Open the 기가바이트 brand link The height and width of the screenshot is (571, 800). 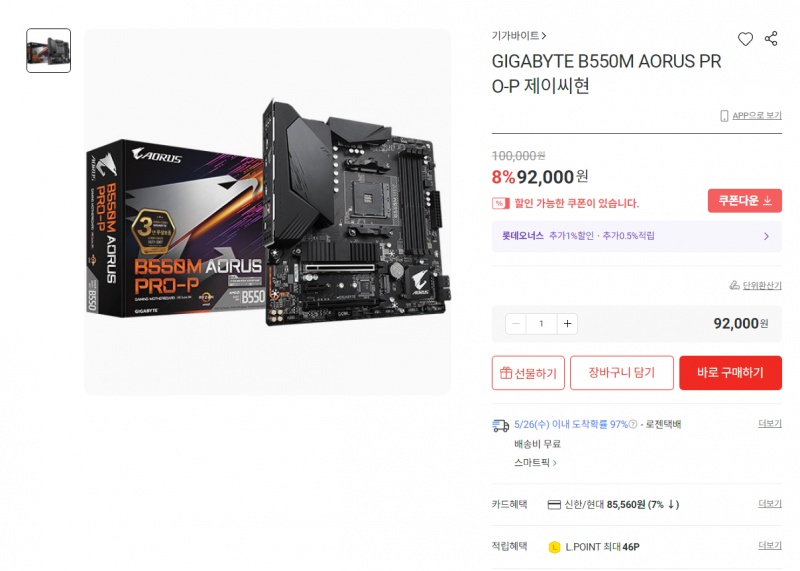[518, 36]
